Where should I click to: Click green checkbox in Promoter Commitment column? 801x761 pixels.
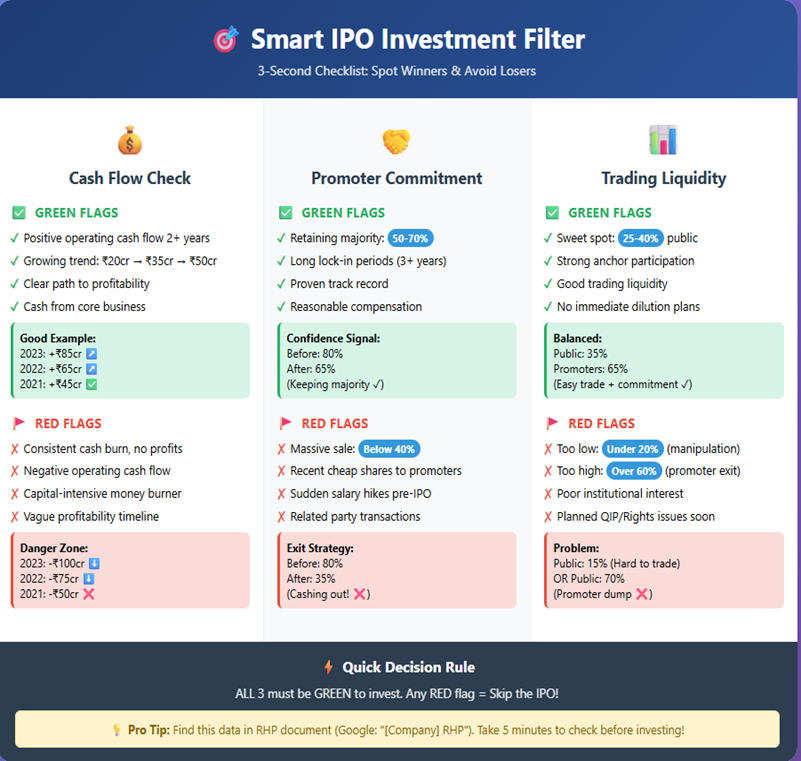[x=285, y=212]
